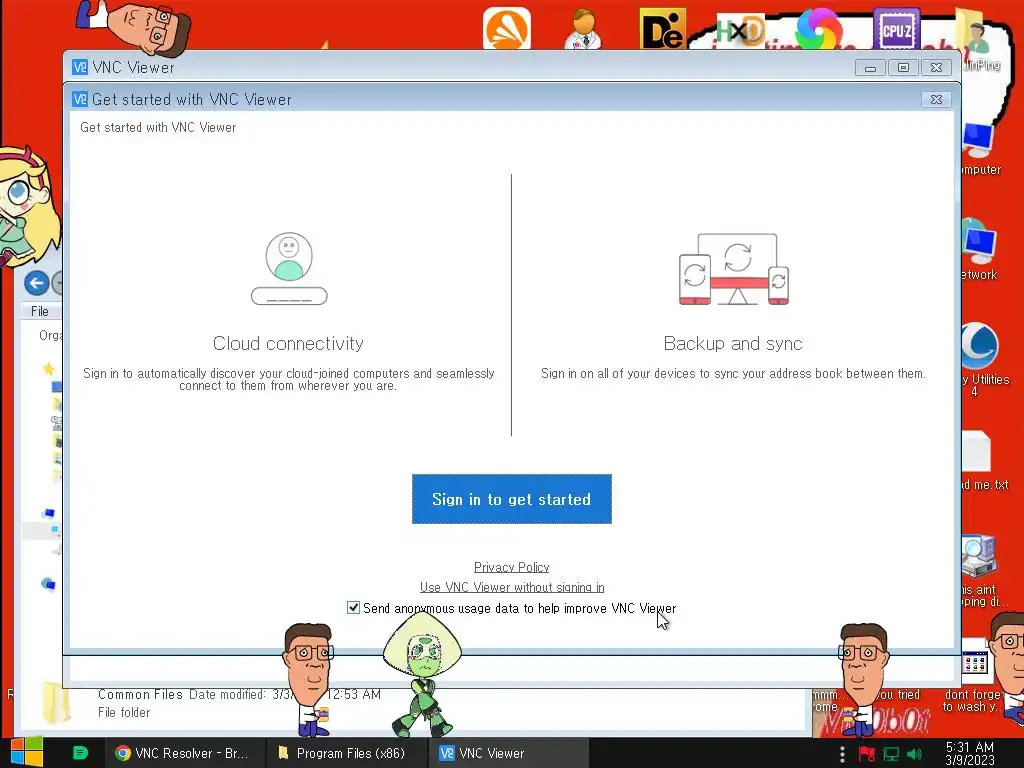The height and width of the screenshot is (768, 1024).
Task: Close the Get started with VNC Viewer dialog
Action: (x=936, y=99)
